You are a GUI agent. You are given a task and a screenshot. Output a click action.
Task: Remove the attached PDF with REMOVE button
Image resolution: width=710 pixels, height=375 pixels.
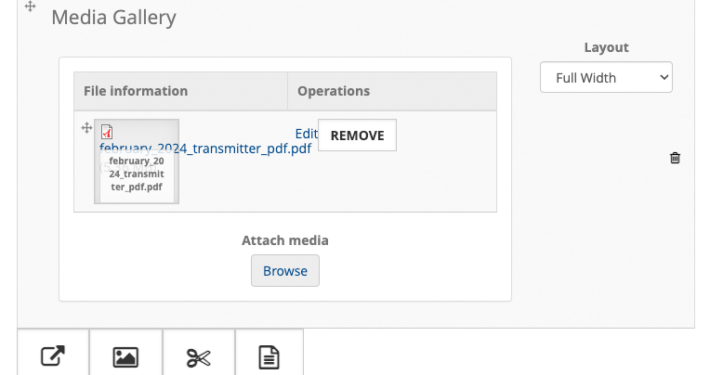pyautogui.click(x=357, y=135)
